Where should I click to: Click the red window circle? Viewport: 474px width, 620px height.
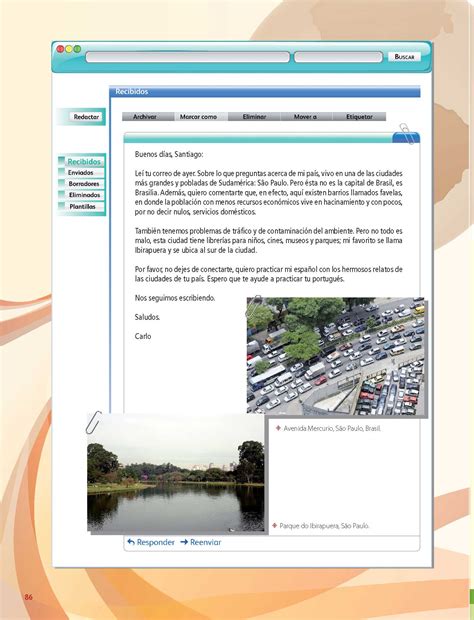click(60, 49)
